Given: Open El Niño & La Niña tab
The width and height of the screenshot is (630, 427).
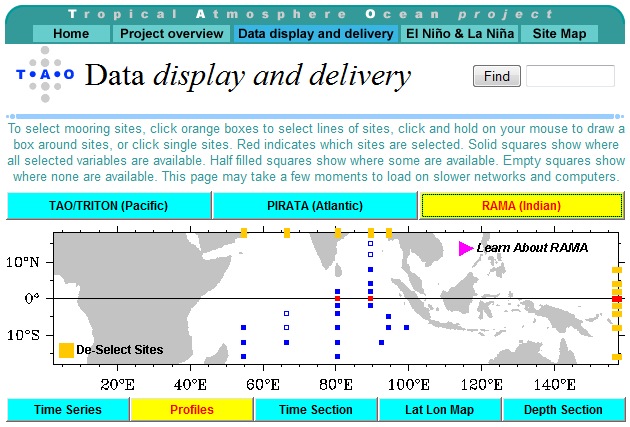Looking at the screenshot, I should 460,34.
